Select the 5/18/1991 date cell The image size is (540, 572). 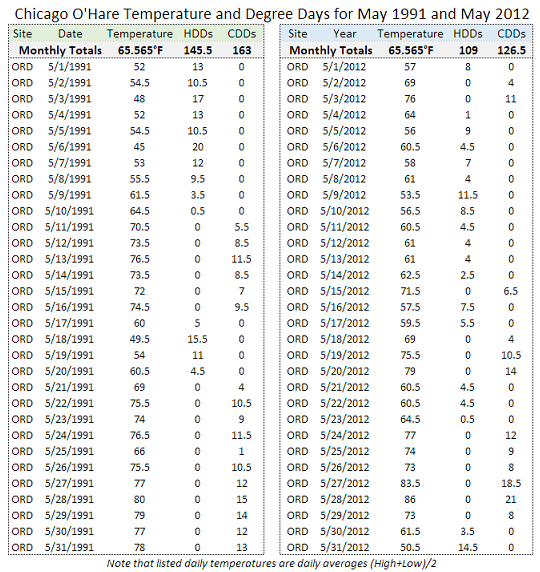(69, 339)
